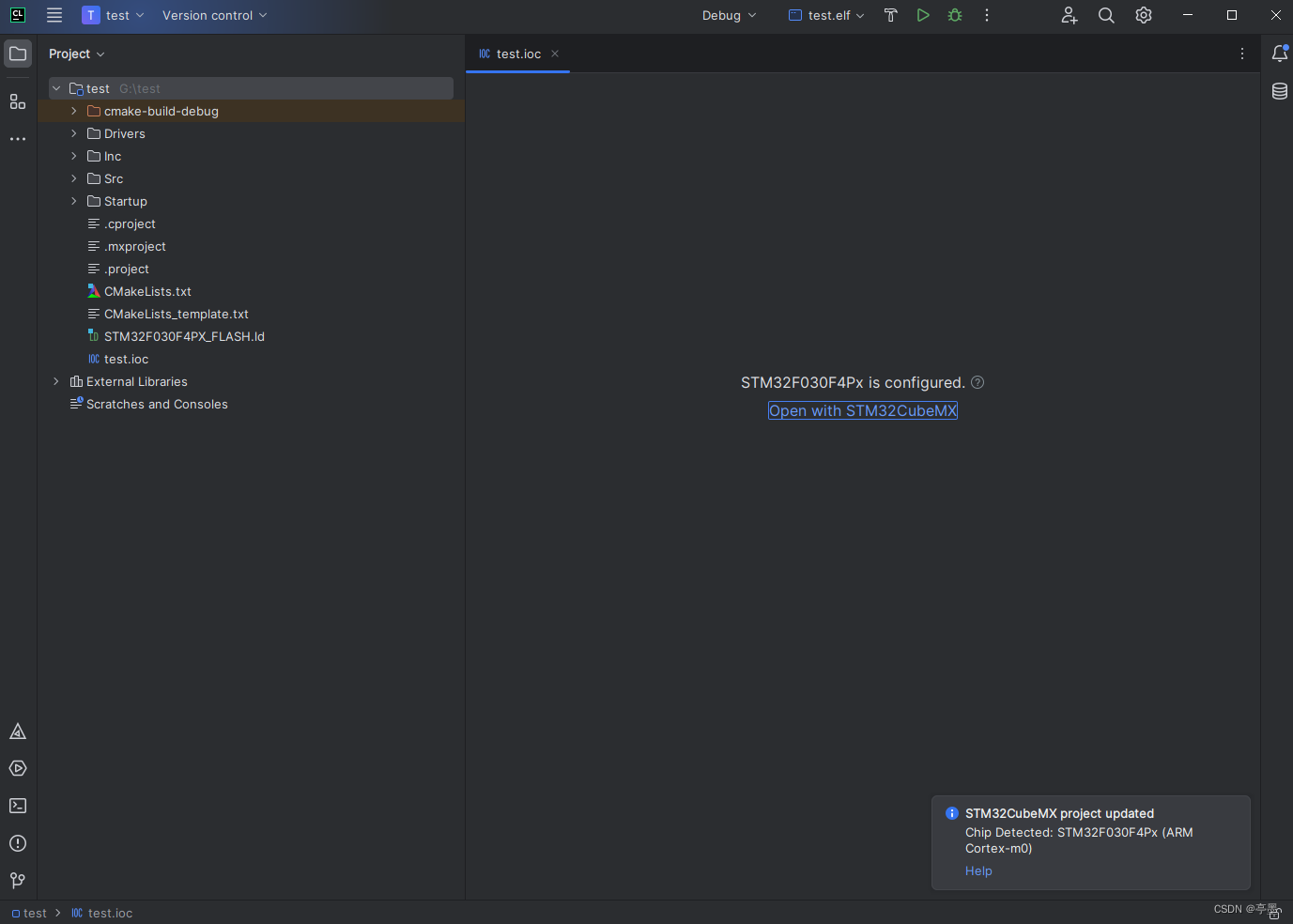The height and width of the screenshot is (924, 1293).
Task: Open the main hamburger menu
Action: (x=54, y=15)
